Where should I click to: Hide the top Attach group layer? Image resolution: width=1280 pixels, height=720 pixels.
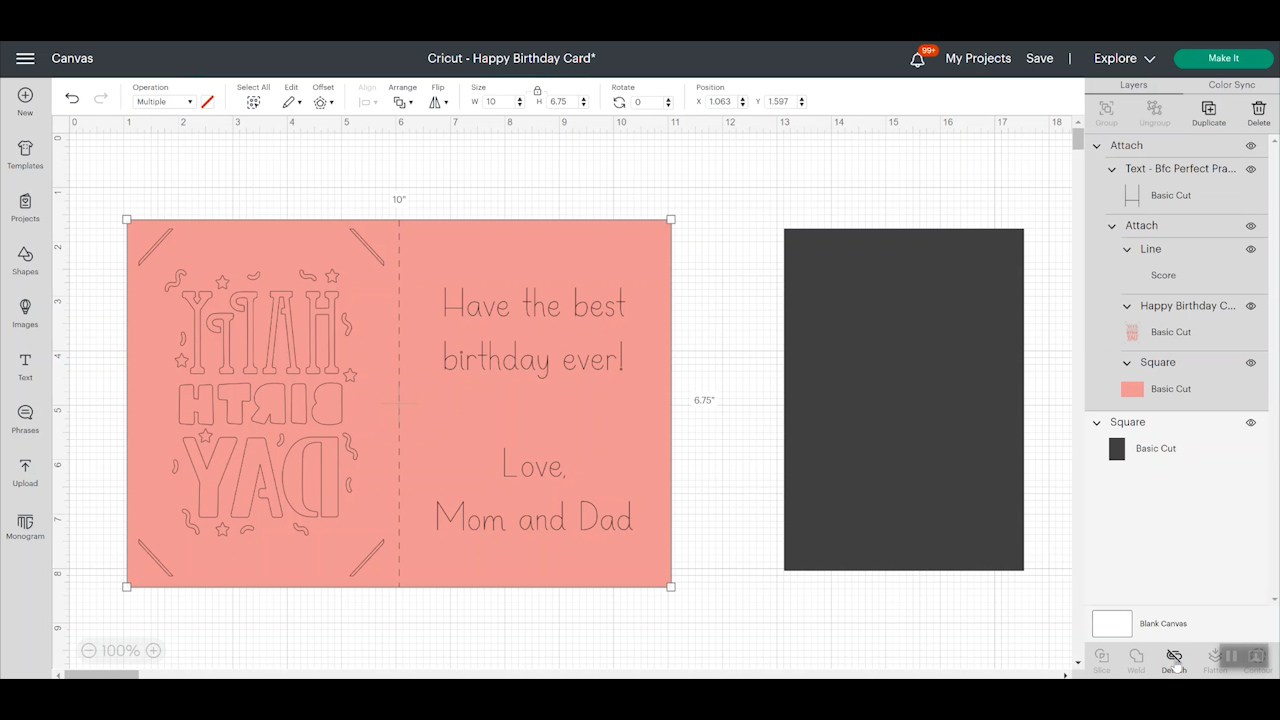pyautogui.click(x=1250, y=146)
